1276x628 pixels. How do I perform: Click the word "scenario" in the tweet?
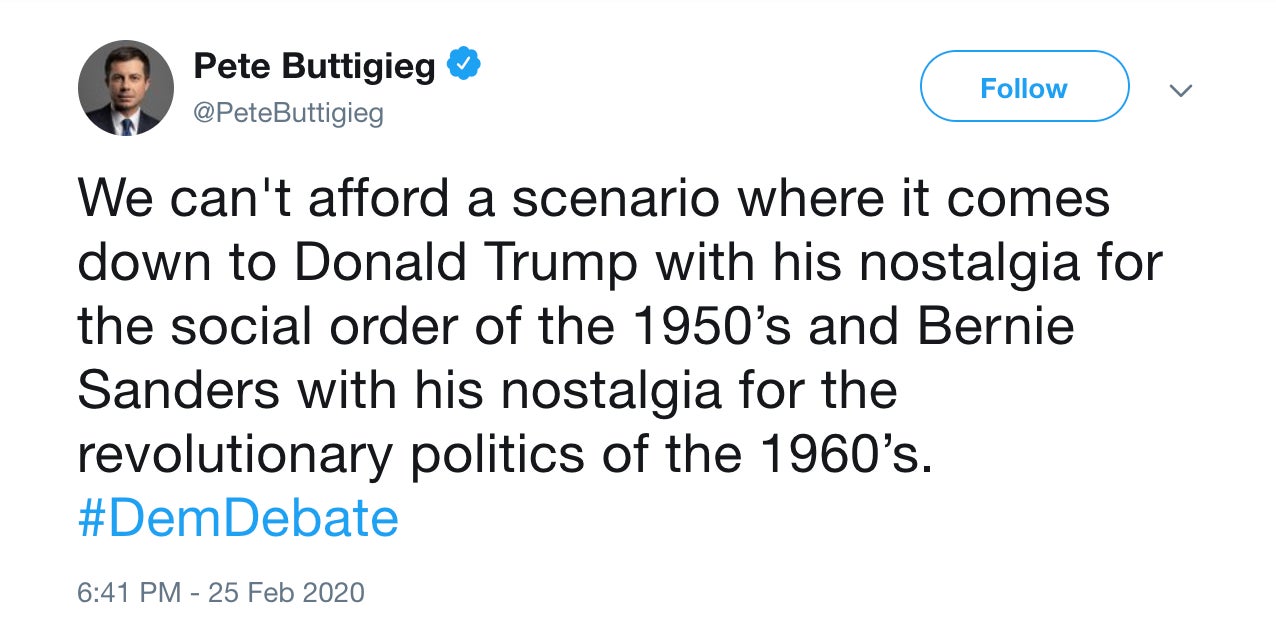pos(615,199)
